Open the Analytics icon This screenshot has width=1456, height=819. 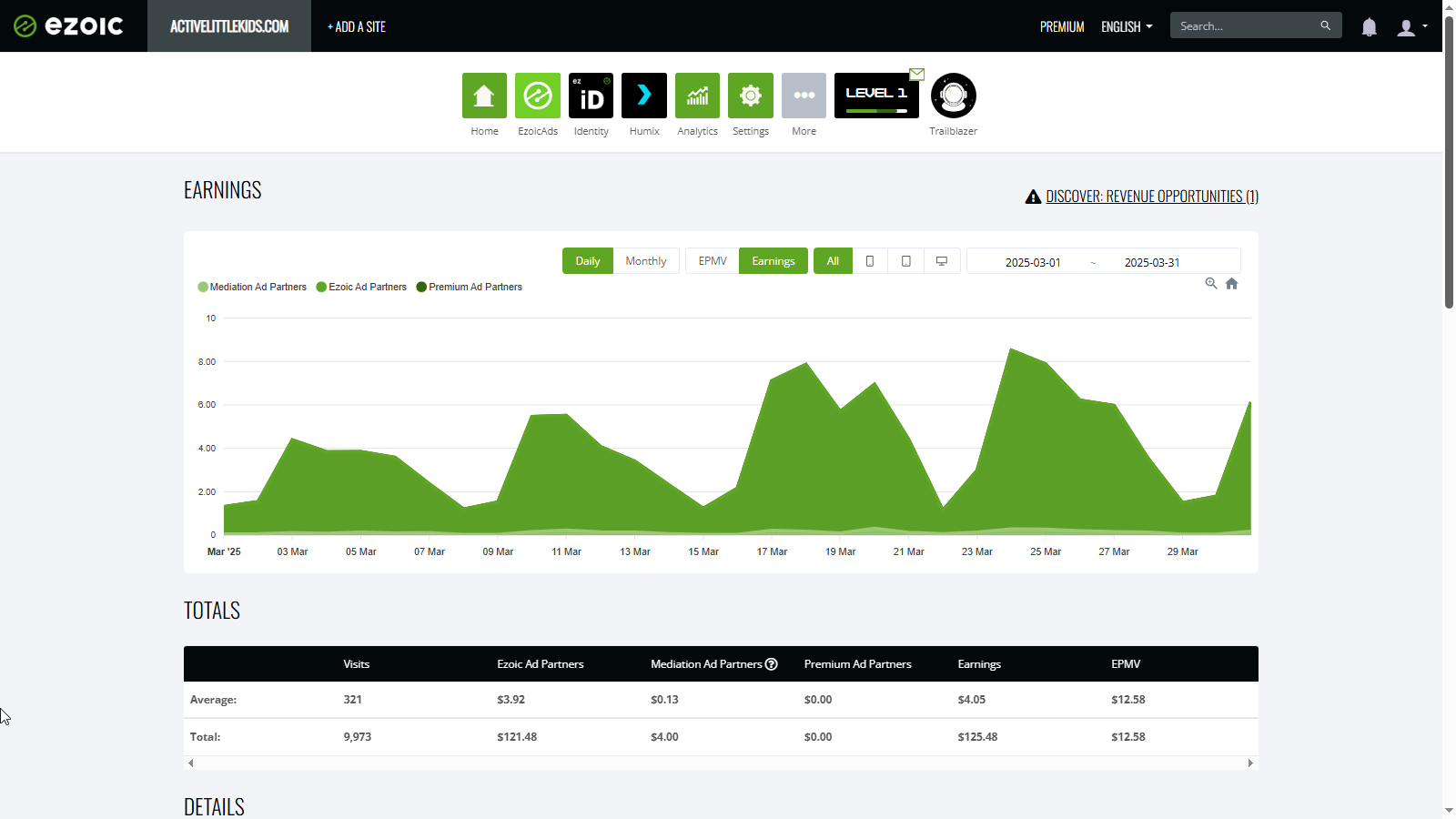click(697, 96)
